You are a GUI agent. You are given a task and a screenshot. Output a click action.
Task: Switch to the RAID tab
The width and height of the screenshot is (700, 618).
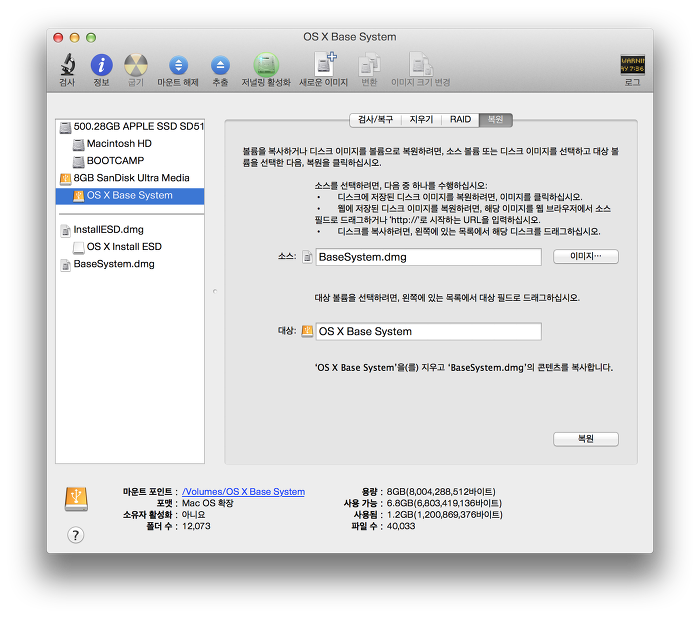pos(460,120)
